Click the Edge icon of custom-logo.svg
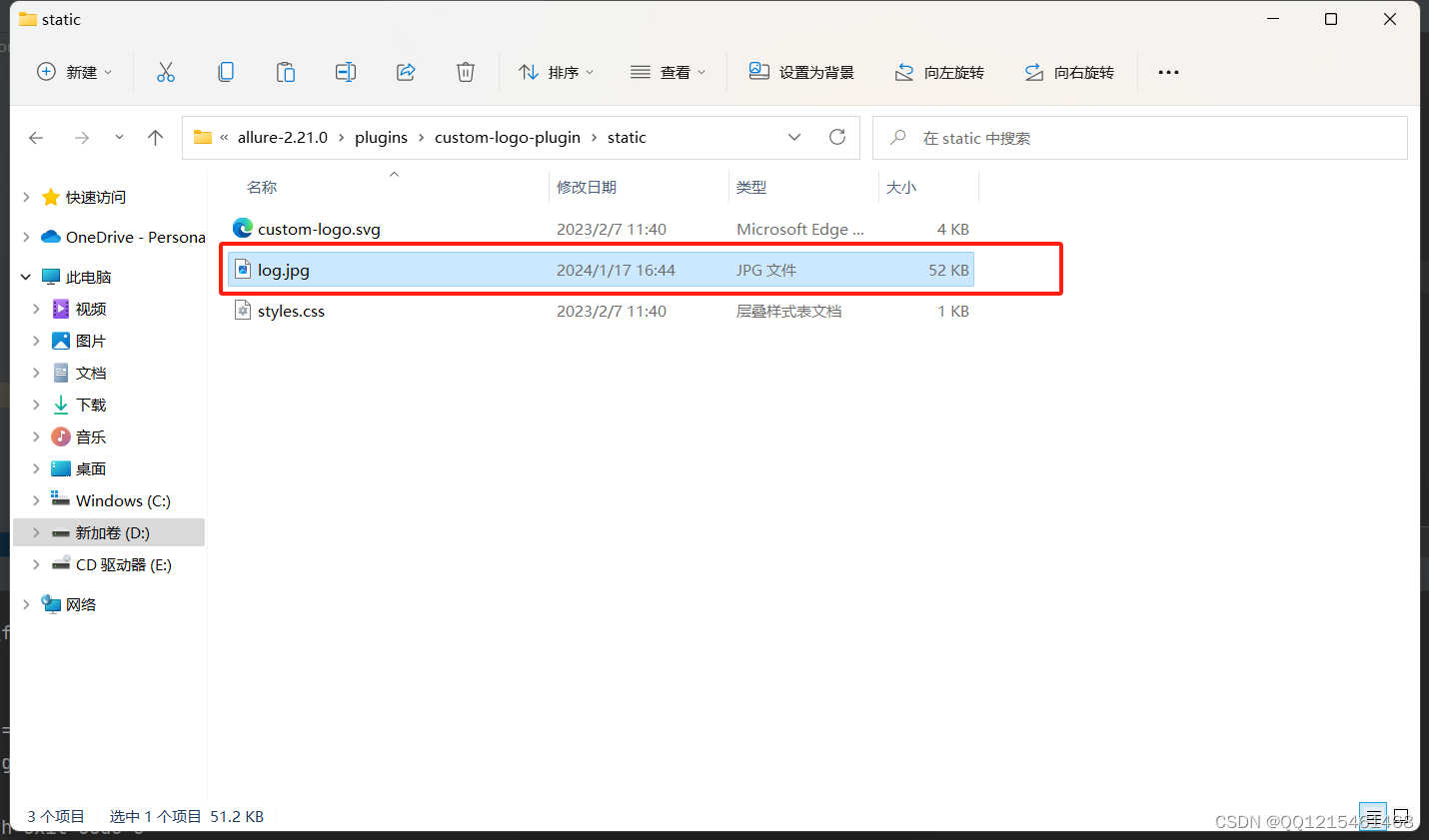The image size is (1429, 840). 243,229
